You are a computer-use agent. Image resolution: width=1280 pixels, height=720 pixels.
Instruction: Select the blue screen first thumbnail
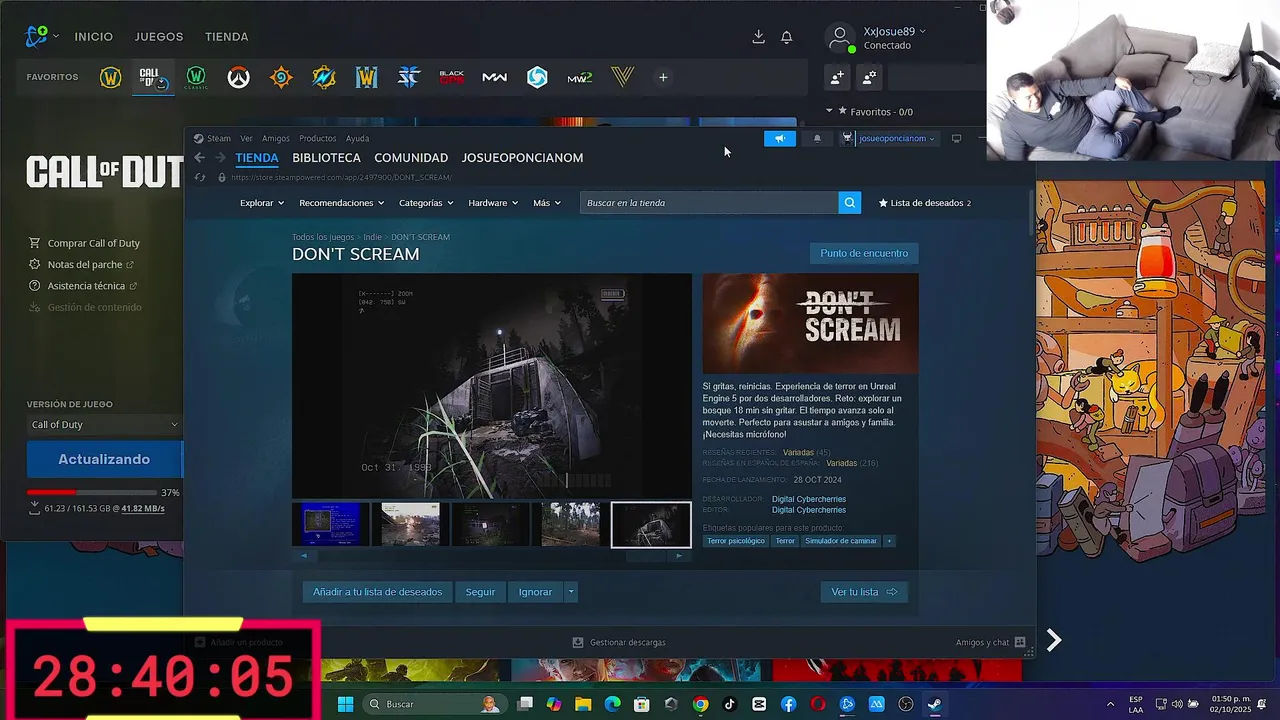pos(330,525)
